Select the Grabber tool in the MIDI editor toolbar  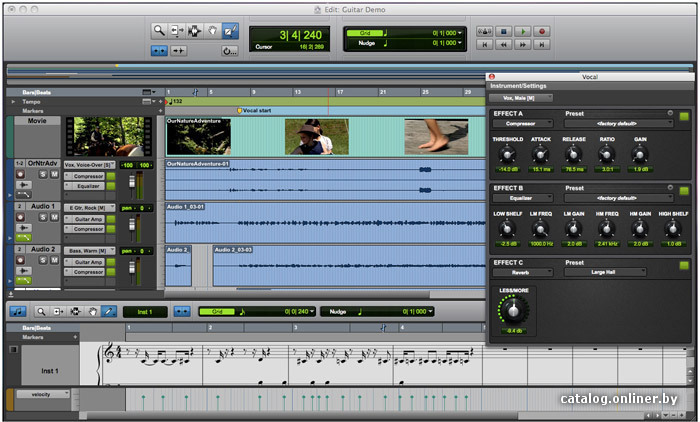pyautogui.click(x=92, y=311)
